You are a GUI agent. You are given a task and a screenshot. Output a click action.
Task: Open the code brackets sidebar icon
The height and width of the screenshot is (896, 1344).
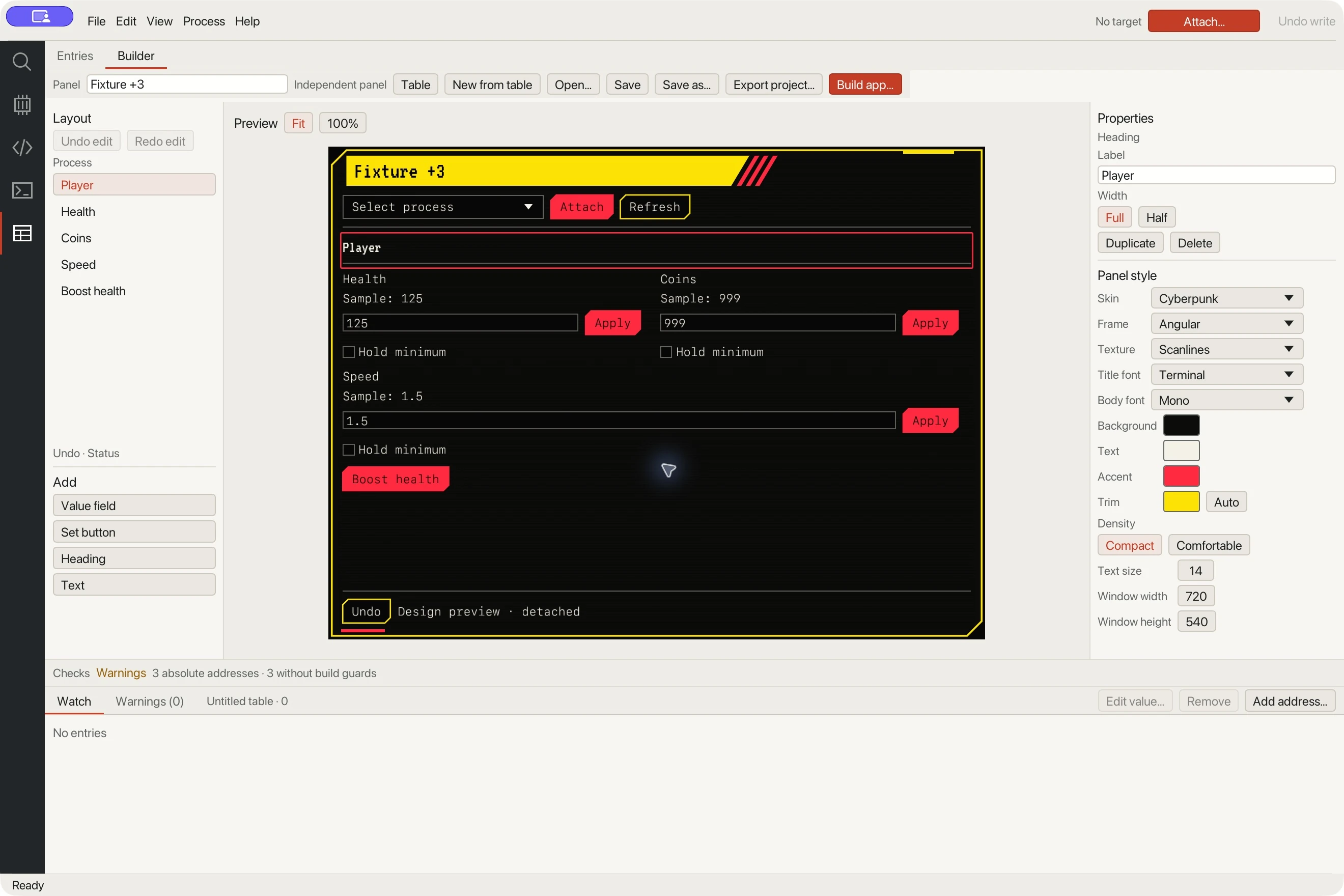pyautogui.click(x=22, y=148)
